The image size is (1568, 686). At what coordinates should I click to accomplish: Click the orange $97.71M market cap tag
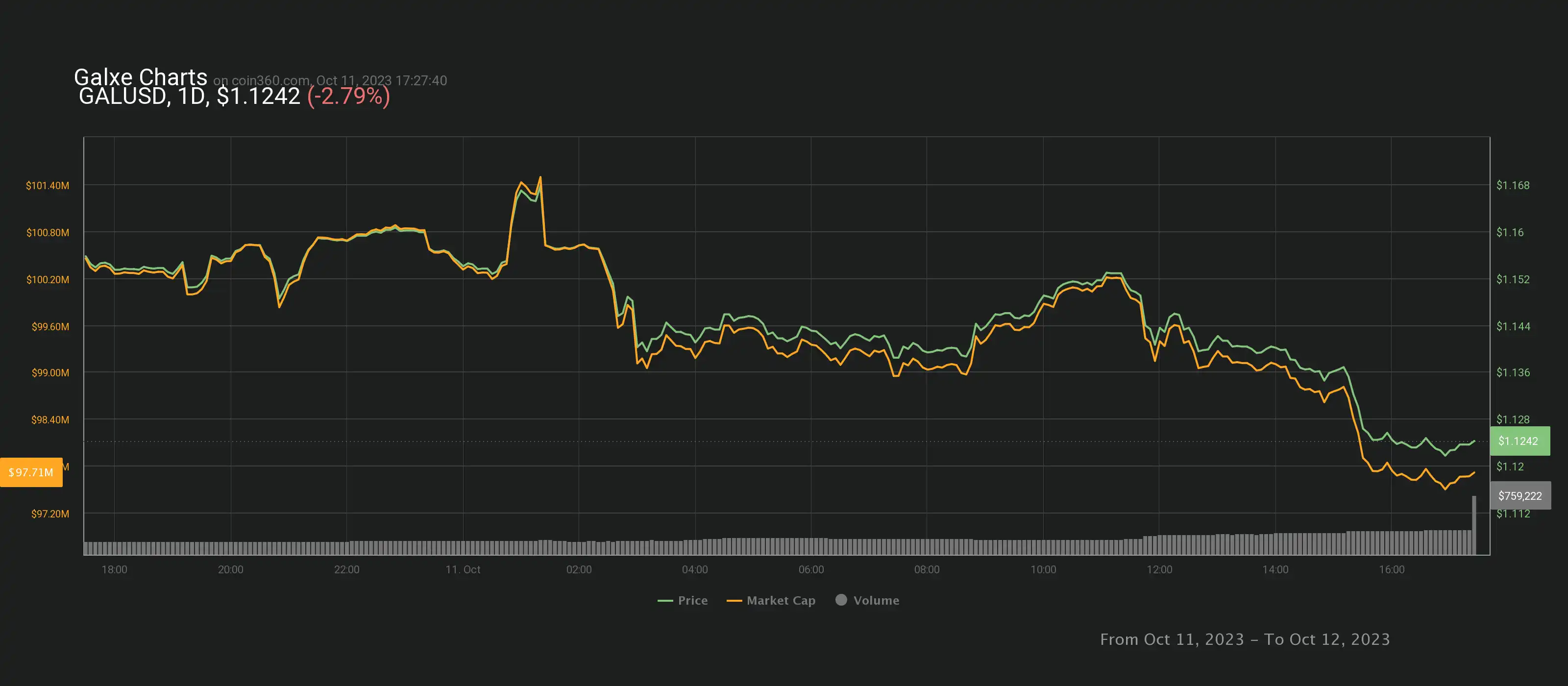[x=31, y=472]
